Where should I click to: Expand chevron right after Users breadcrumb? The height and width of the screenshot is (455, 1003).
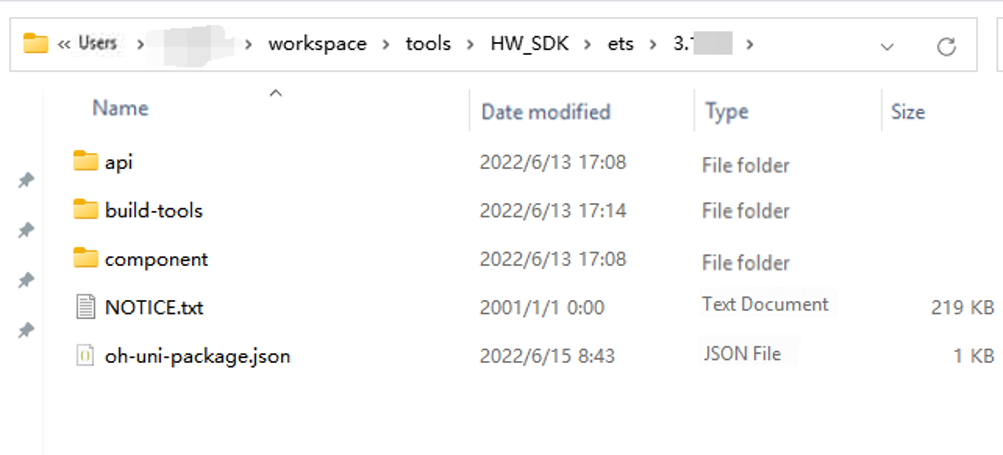point(139,44)
